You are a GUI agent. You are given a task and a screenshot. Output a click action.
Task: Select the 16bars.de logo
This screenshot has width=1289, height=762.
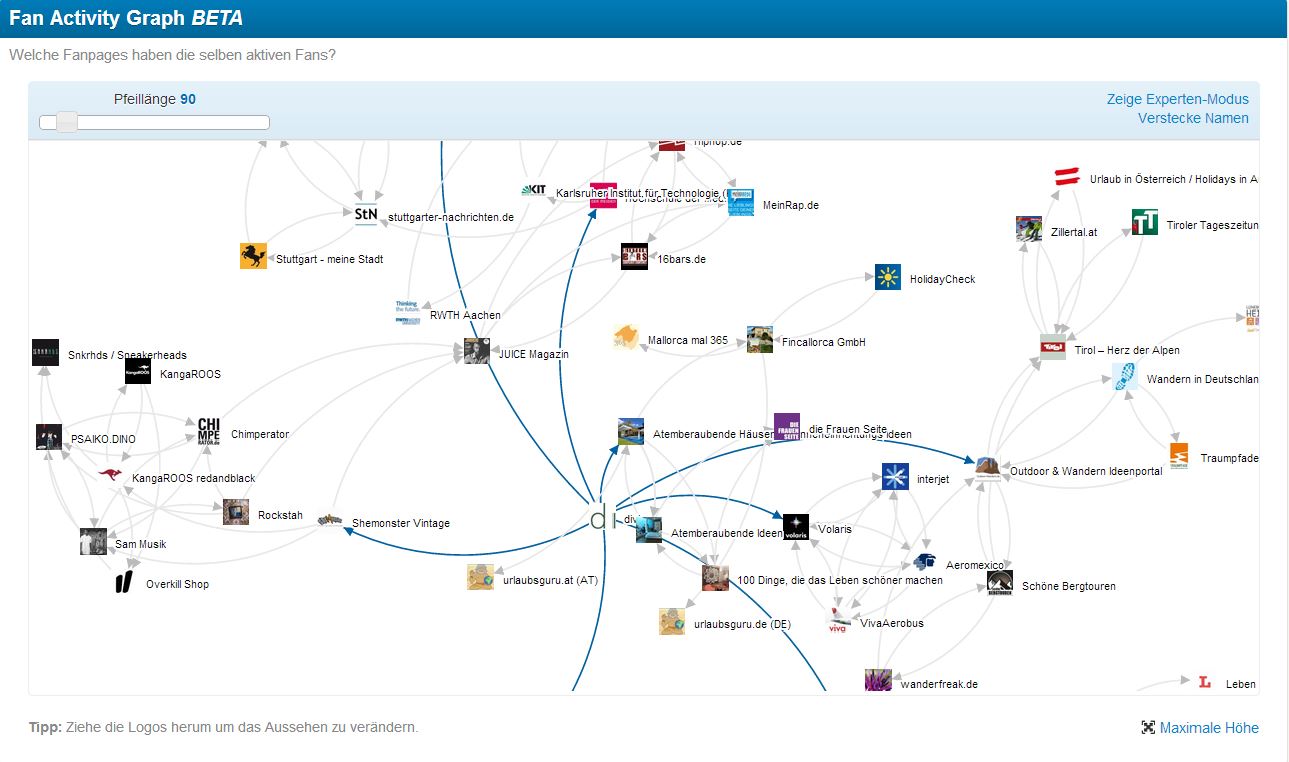(x=634, y=256)
